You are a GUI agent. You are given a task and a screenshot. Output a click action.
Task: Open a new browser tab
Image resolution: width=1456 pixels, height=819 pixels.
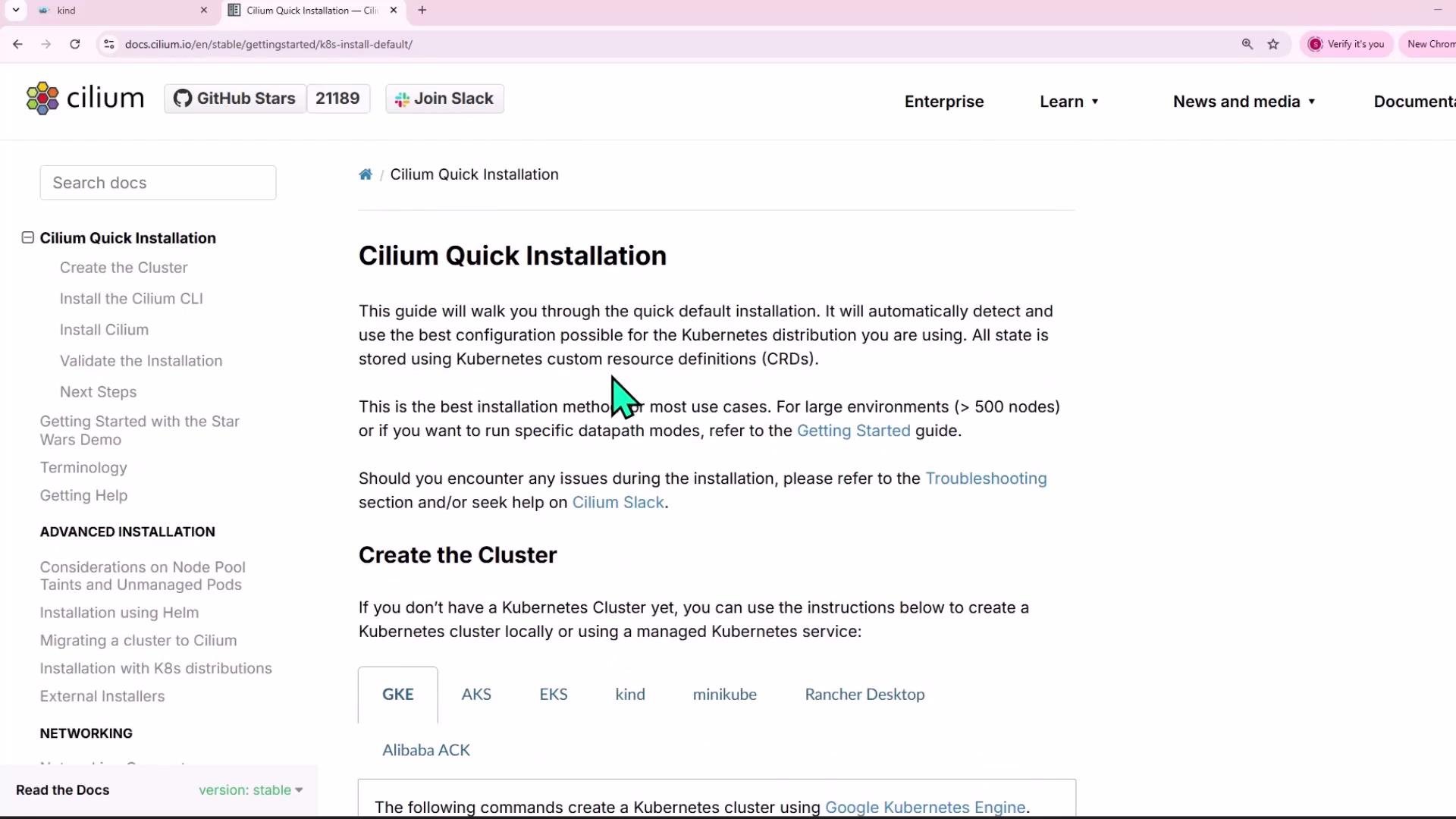point(422,10)
